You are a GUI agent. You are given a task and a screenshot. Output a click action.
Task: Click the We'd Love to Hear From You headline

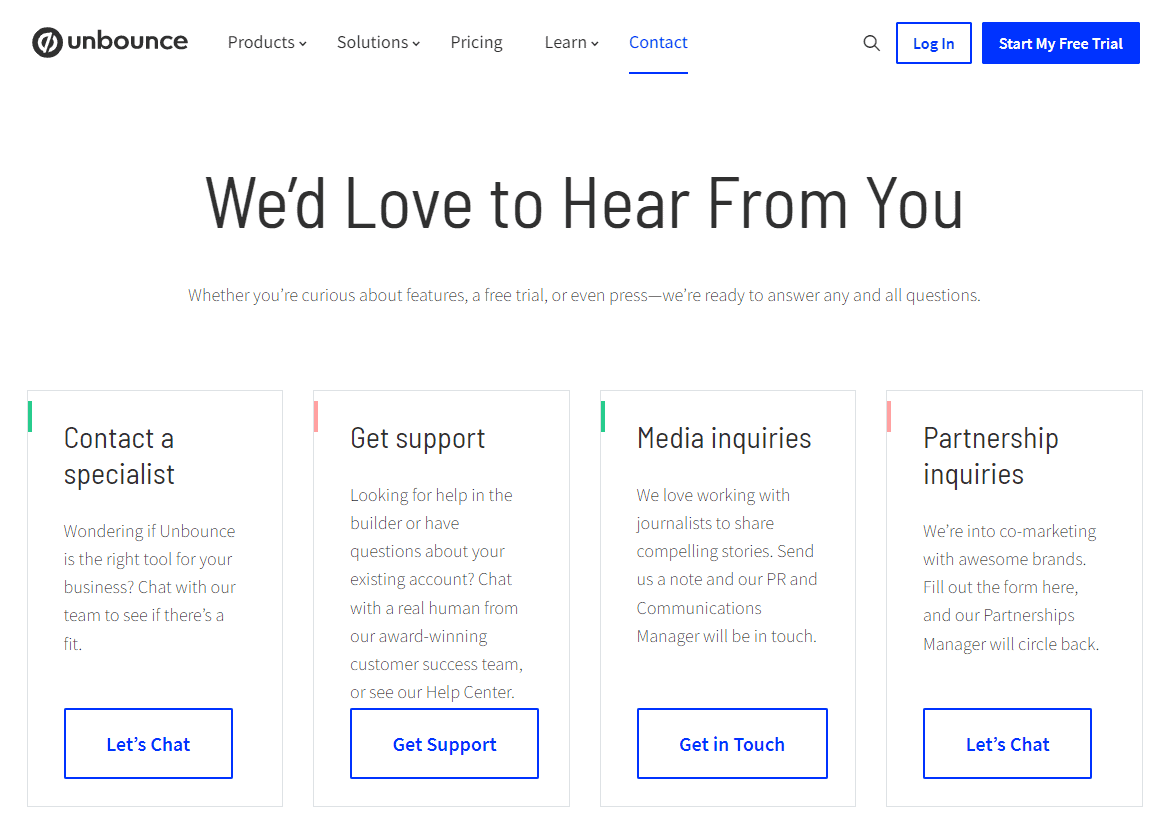click(x=584, y=203)
